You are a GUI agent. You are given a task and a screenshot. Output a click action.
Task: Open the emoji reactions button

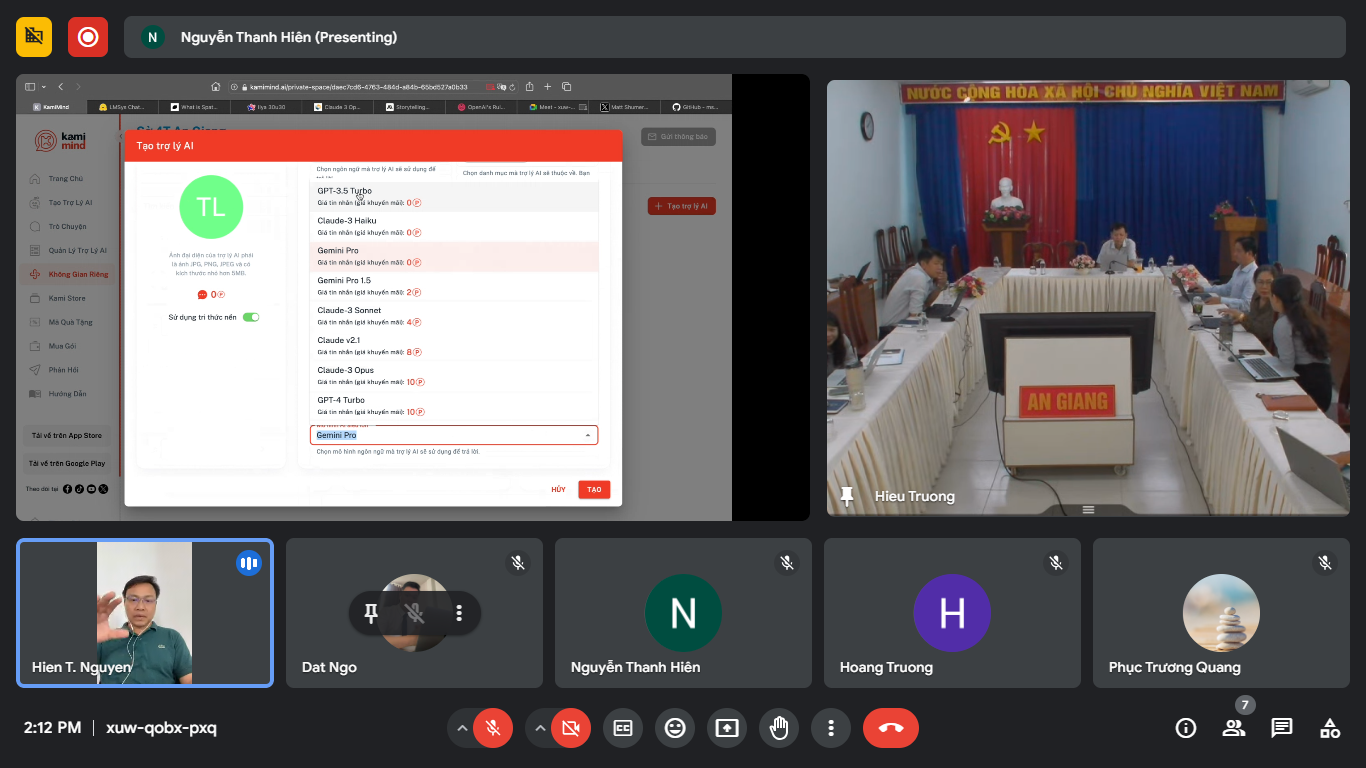click(675, 728)
